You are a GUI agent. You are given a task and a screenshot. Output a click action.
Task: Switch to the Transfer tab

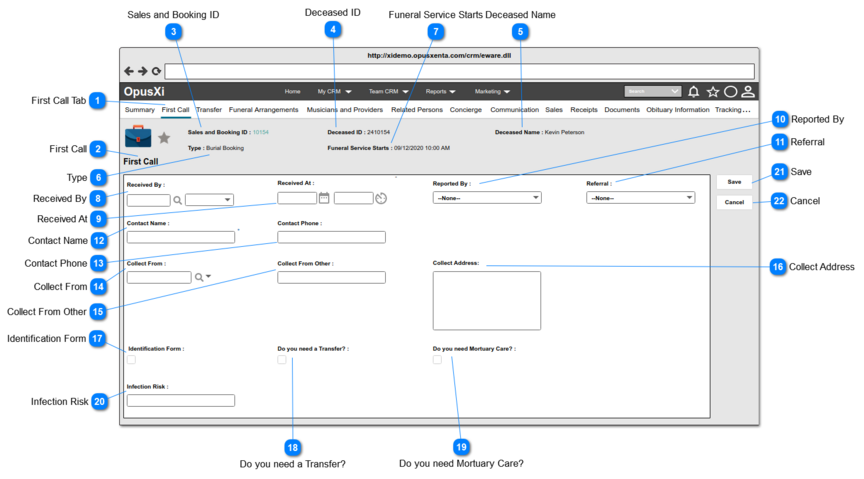(x=209, y=110)
